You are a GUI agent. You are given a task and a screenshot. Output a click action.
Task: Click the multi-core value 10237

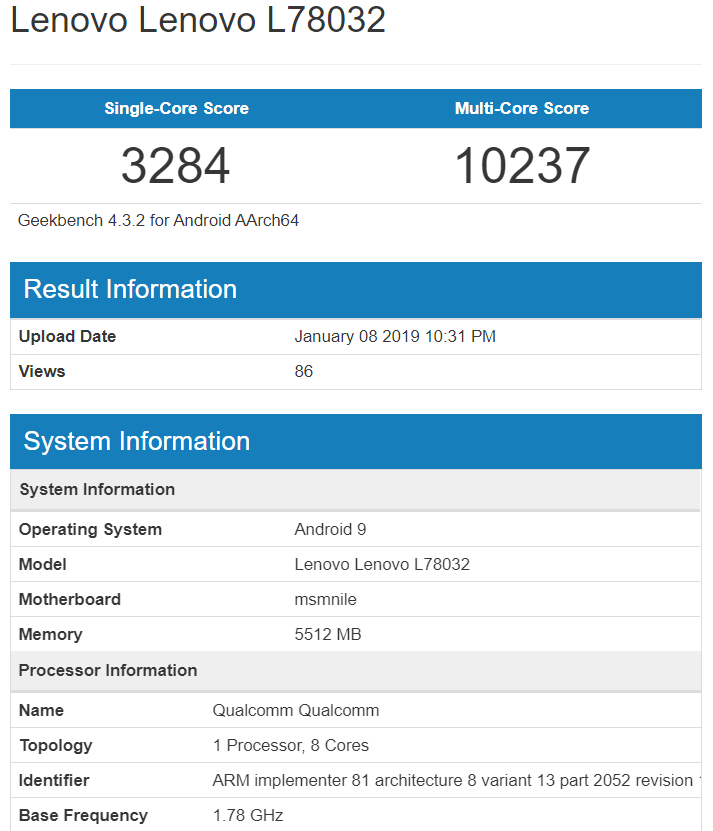click(x=522, y=165)
